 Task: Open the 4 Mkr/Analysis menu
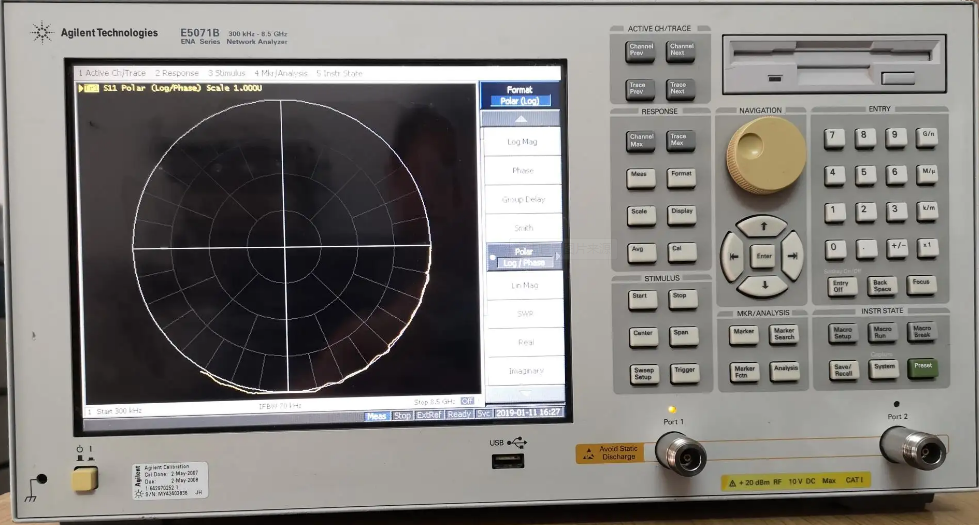point(281,73)
